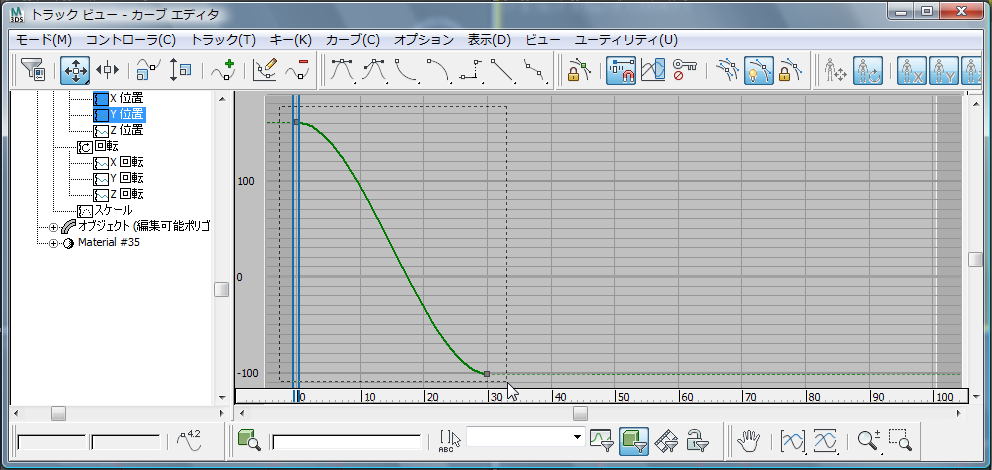The height and width of the screenshot is (470, 992).
Task: Toggle Biped X axis curve button
Action: (910, 70)
